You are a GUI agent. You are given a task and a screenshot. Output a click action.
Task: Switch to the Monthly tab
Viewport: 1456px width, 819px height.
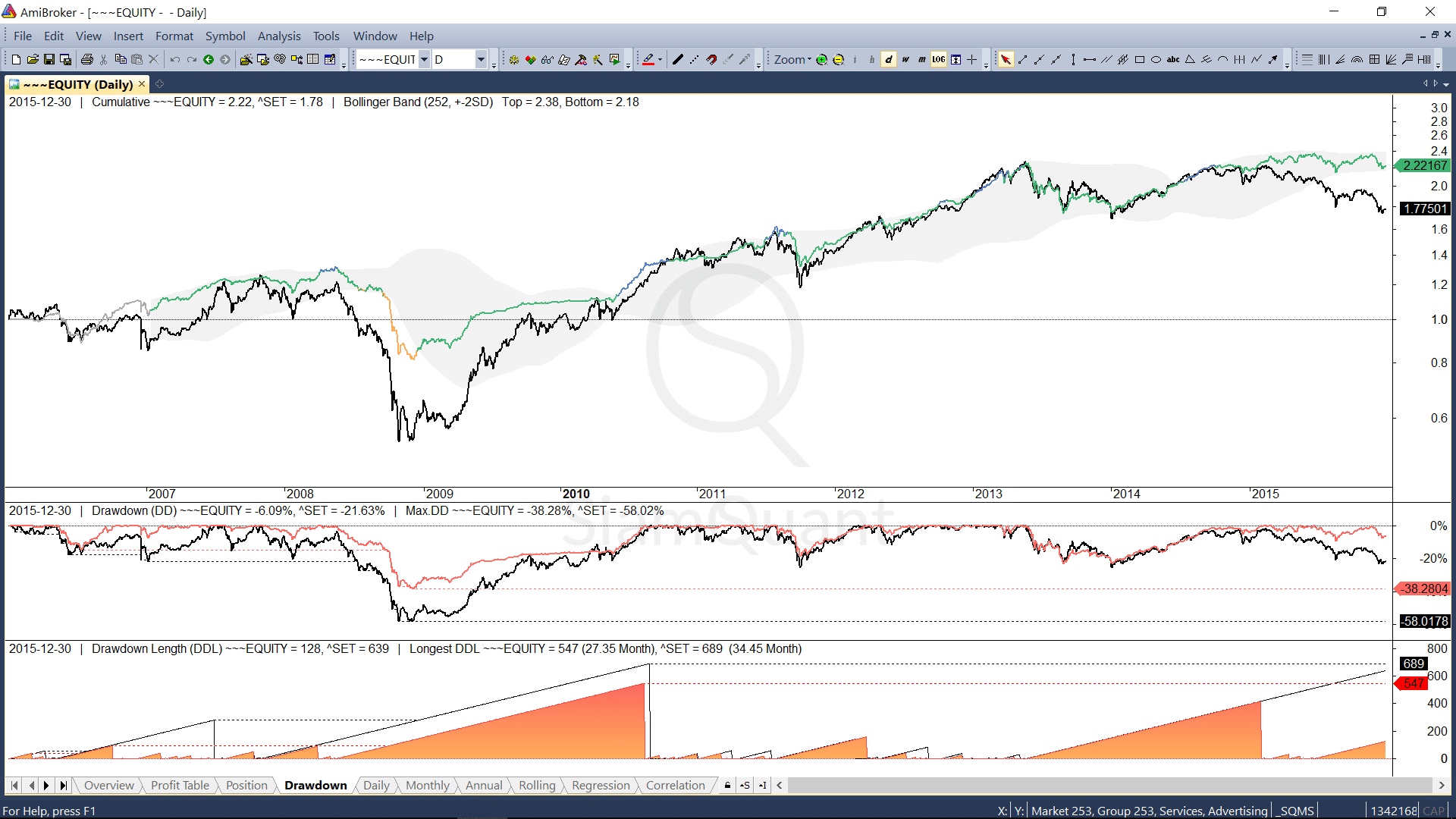(x=427, y=785)
